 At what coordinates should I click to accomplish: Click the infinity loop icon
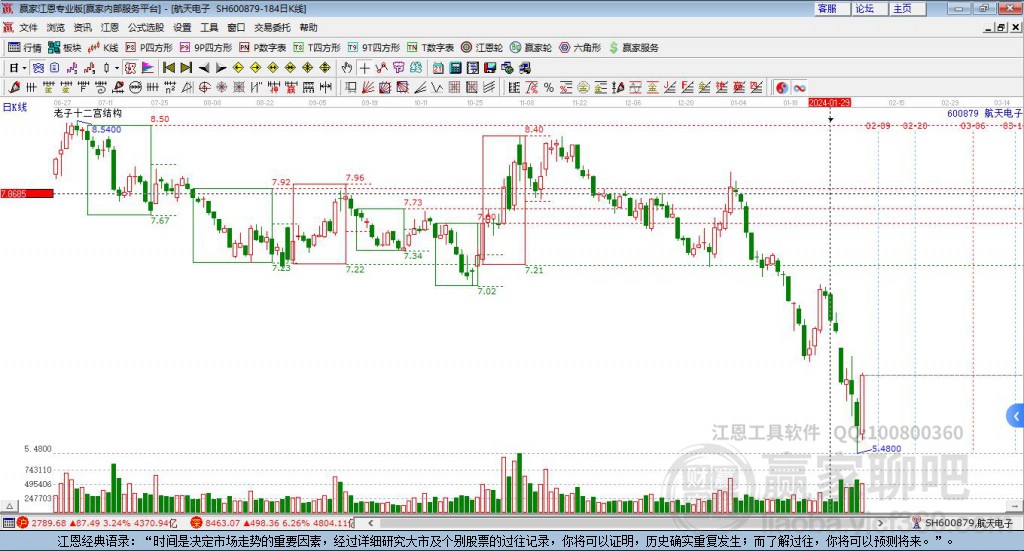coord(799,87)
